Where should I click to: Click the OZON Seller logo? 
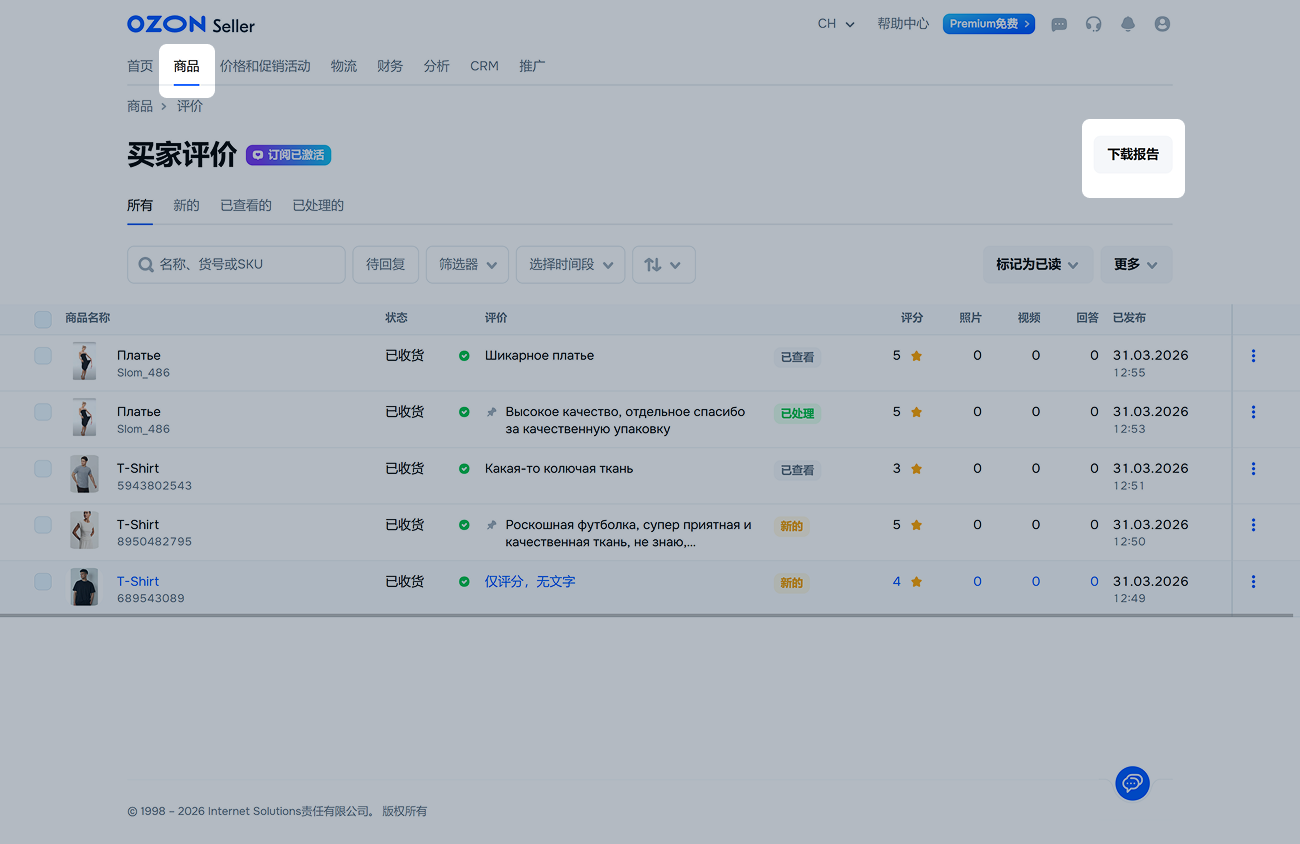click(x=191, y=24)
